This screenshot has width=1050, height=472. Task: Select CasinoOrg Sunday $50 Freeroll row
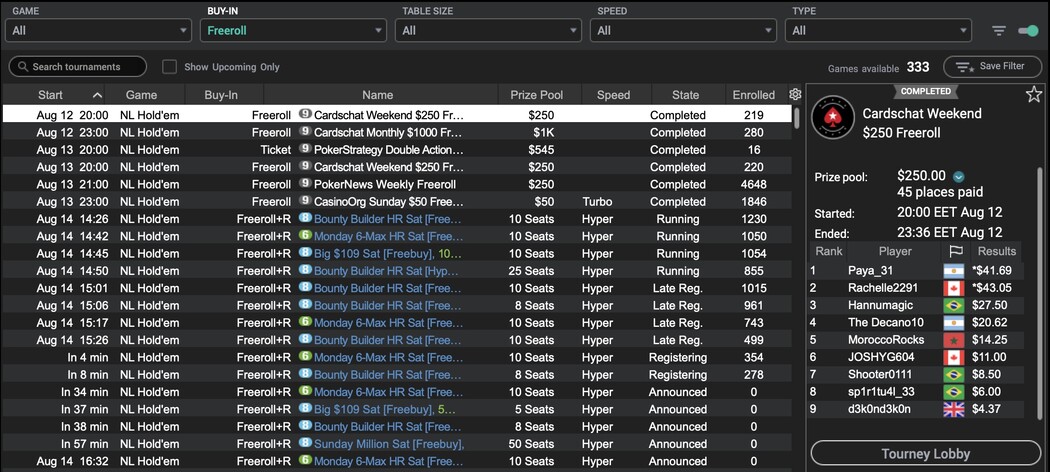coord(396,202)
